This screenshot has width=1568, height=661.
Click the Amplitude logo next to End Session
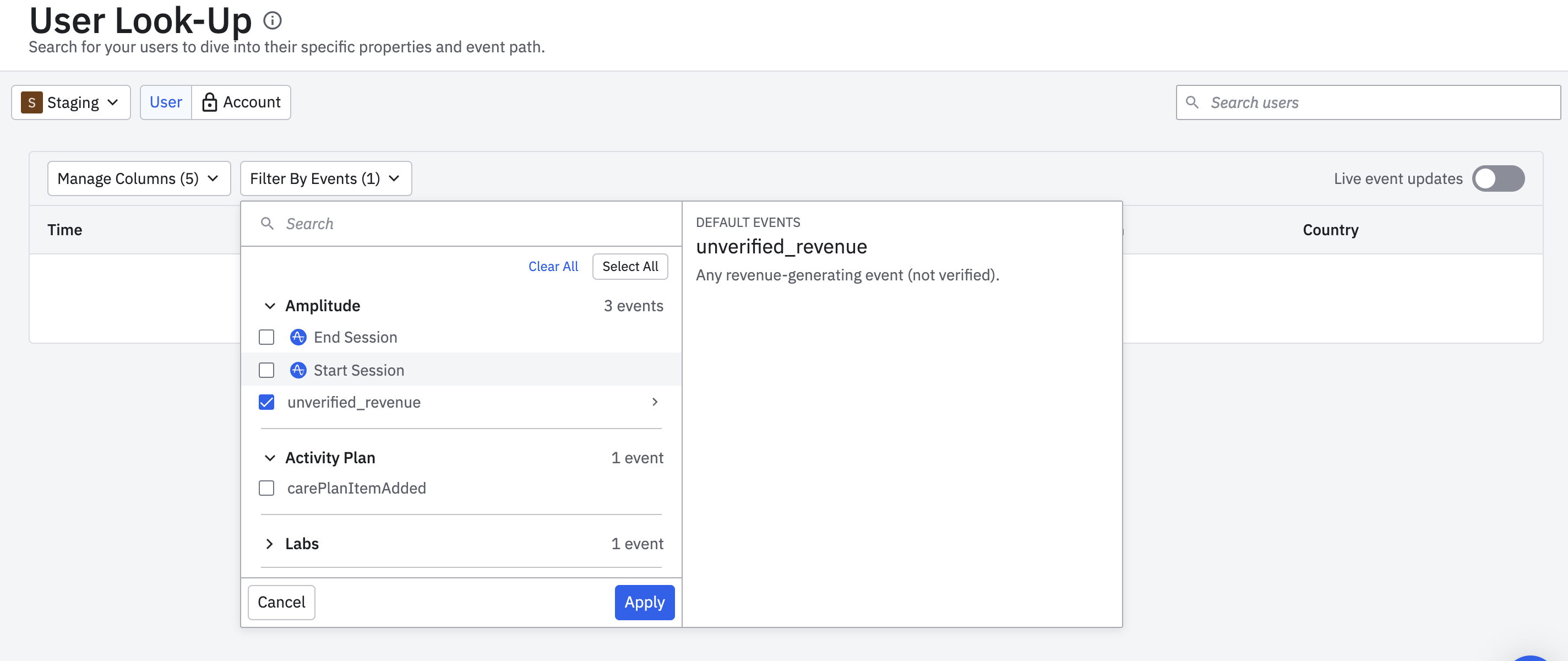click(298, 337)
